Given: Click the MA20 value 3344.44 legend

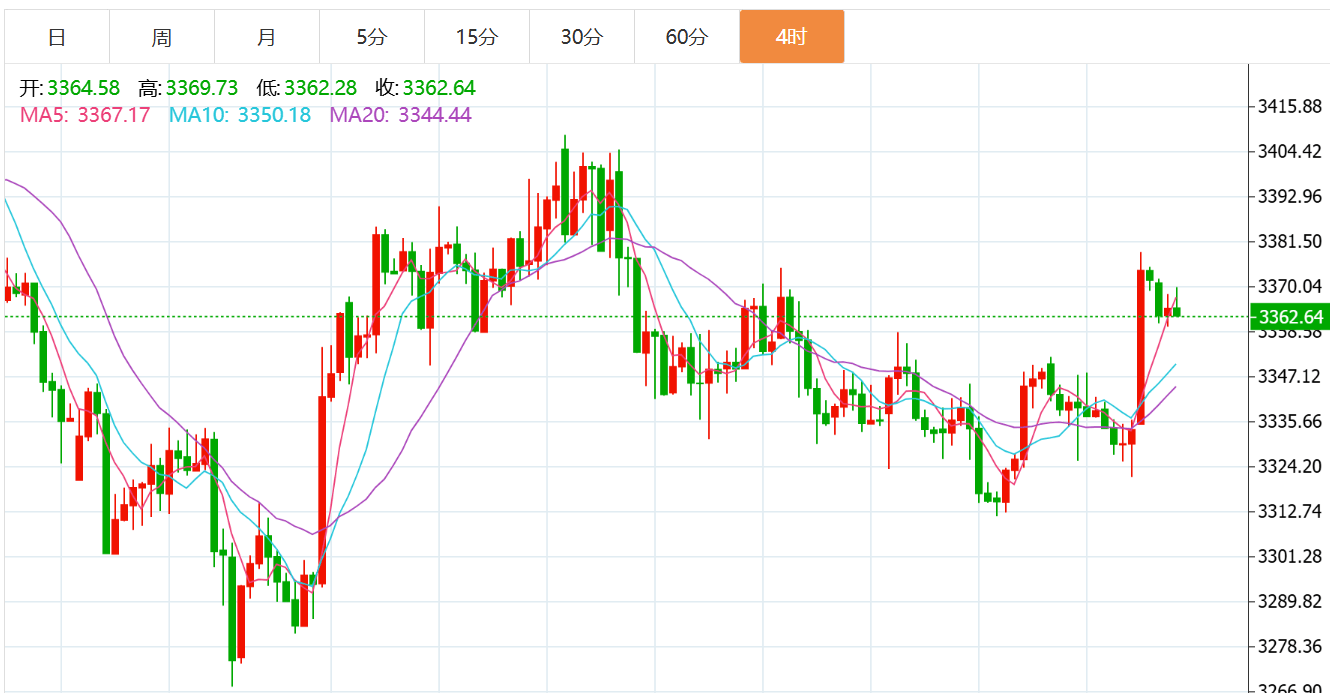Looking at the screenshot, I should (435, 115).
